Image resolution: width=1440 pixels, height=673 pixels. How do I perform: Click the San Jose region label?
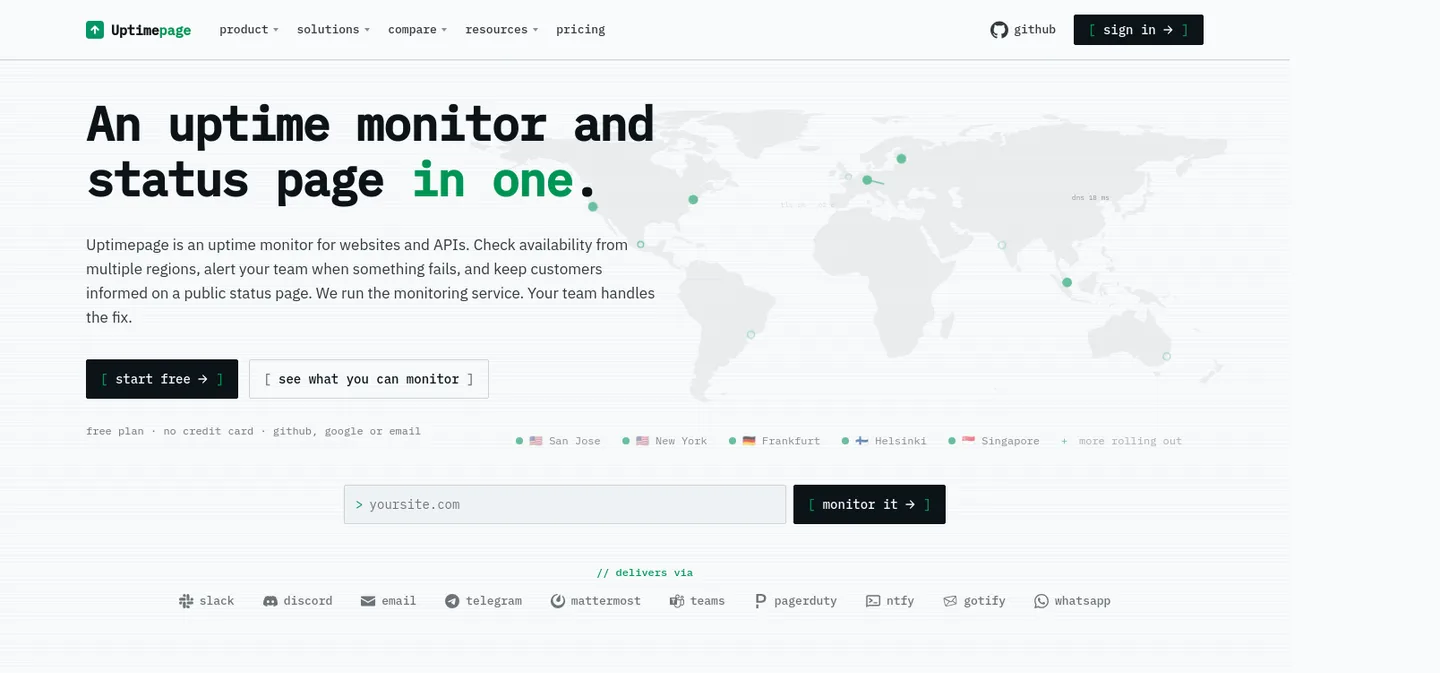pyautogui.click(x=575, y=441)
